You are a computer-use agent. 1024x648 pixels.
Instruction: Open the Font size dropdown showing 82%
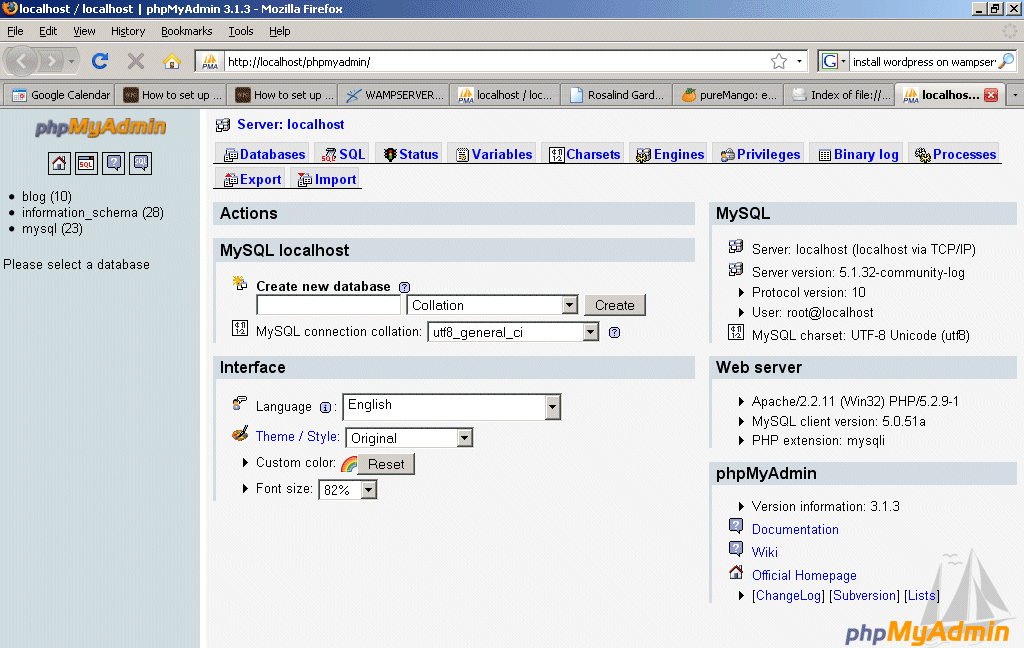tap(347, 489)
